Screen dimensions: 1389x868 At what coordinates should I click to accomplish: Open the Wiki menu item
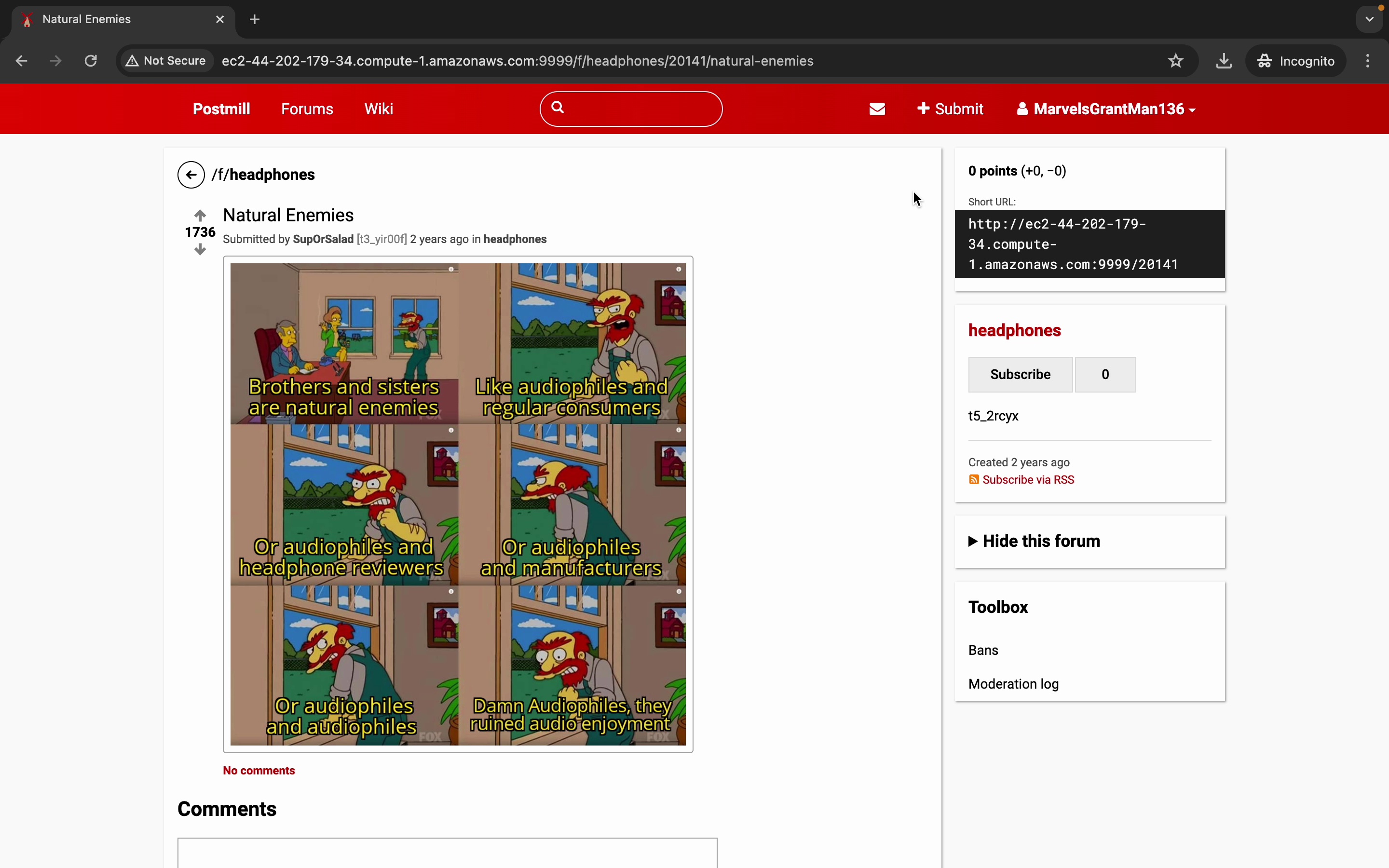pos(378,109)
